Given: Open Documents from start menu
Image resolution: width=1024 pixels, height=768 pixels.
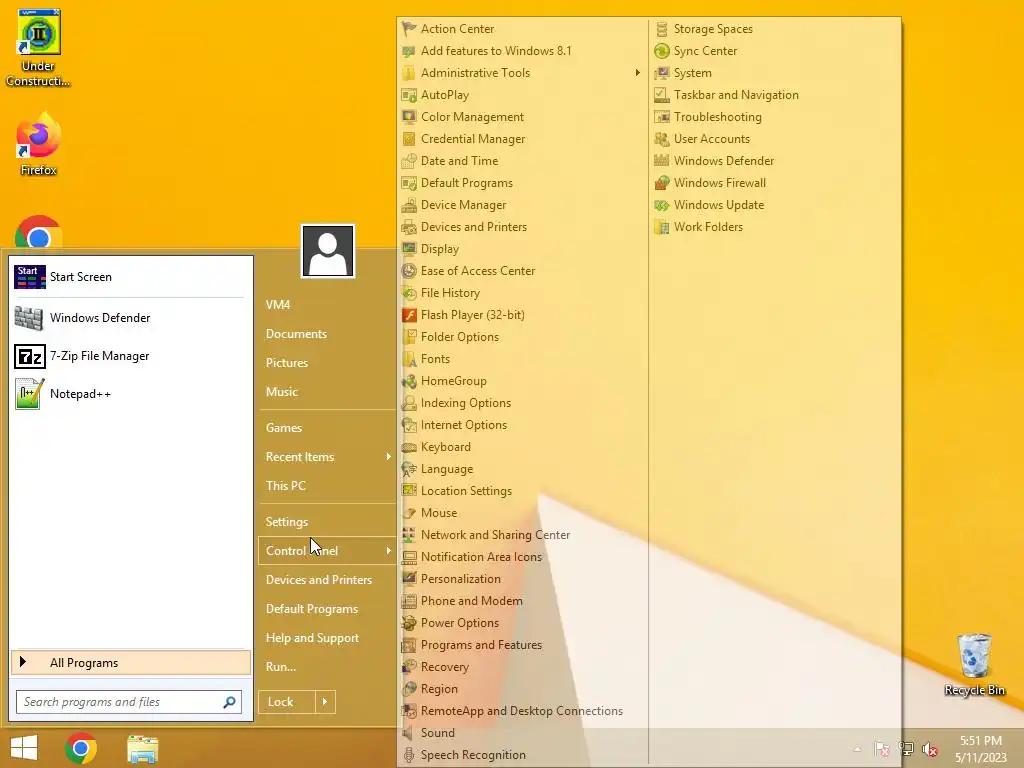Looking at the screenshot, I should pyautogui.click(x=296, y=334).
